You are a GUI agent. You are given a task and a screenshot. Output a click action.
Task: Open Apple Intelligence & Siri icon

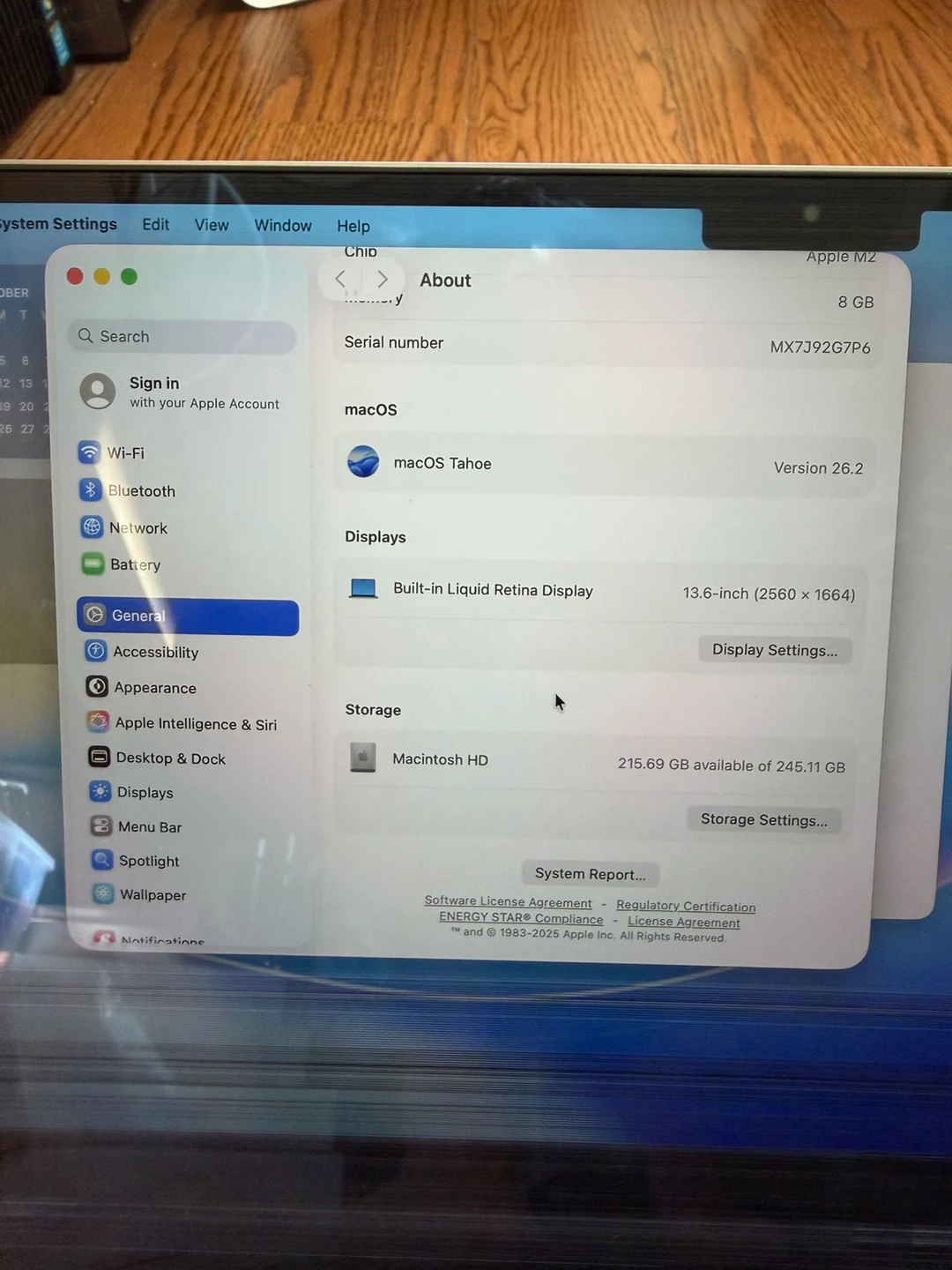98,721
